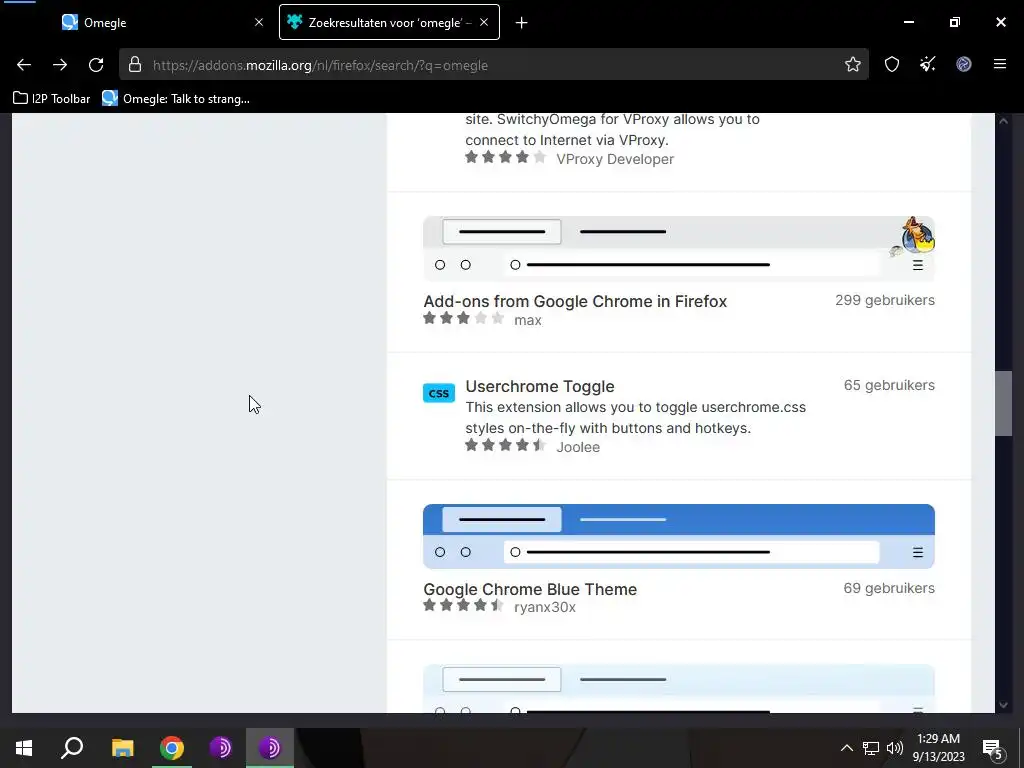Click 299 gebruikers text

884,300
